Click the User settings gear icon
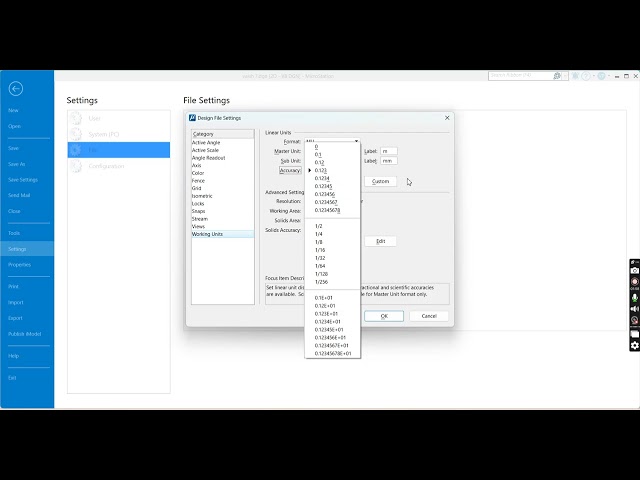 coord(76,118)
